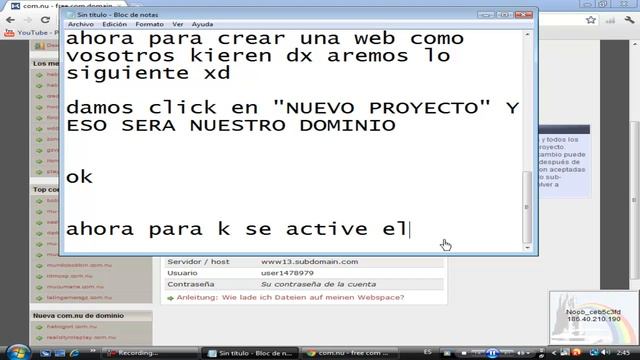
Task: Open the Archivo menu in Bloc de notas
Action: pyautogui.click(x=81, y=24)
